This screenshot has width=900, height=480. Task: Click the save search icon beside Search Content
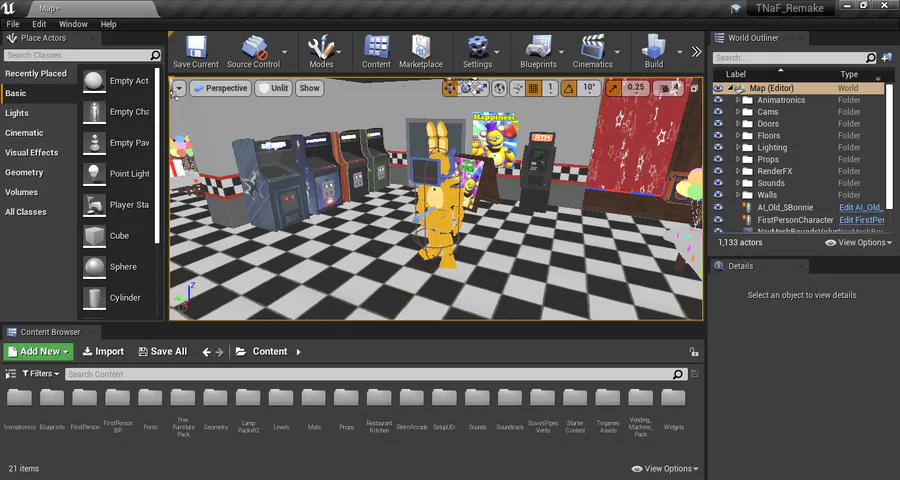tap(695, 374)
